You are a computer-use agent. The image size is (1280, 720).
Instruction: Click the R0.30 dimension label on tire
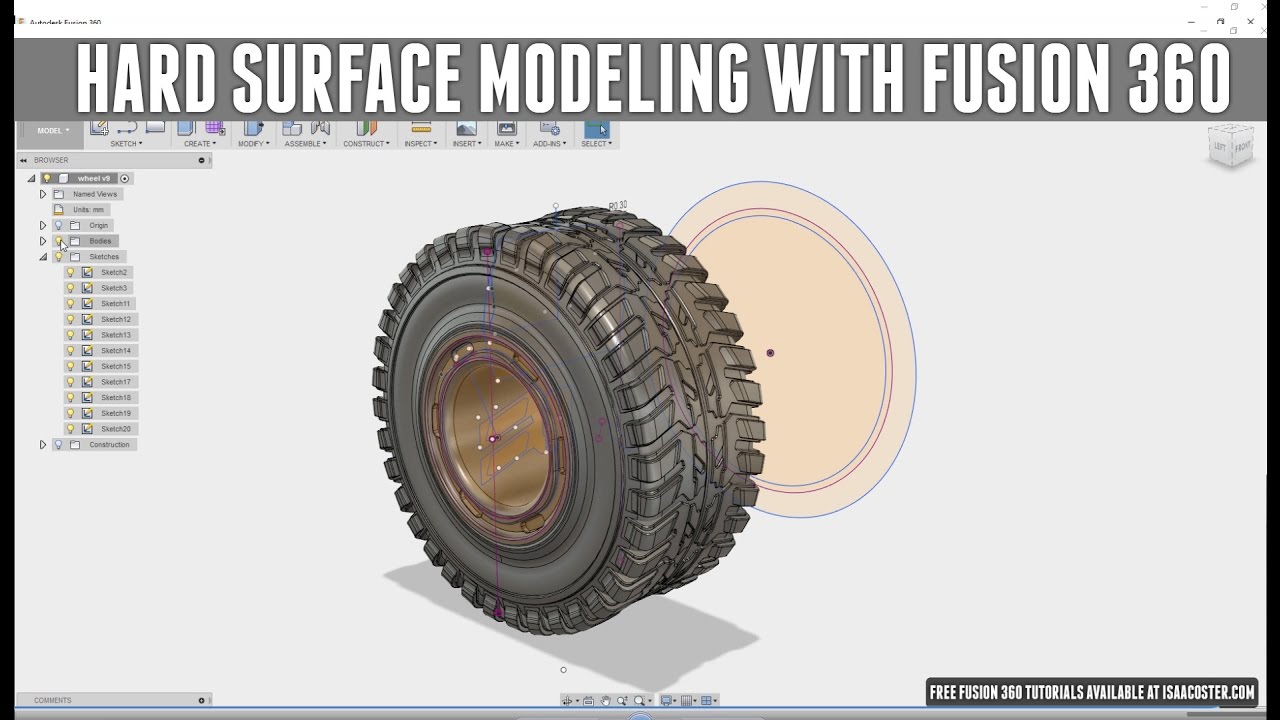(618, 206)
